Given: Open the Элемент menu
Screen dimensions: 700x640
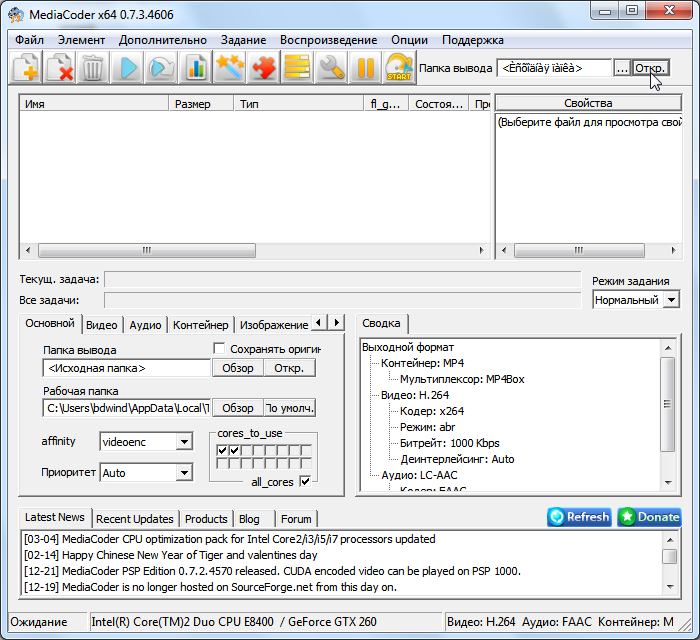Looking at the screenshot, I should pyautogui.click(x=81, y=40).
